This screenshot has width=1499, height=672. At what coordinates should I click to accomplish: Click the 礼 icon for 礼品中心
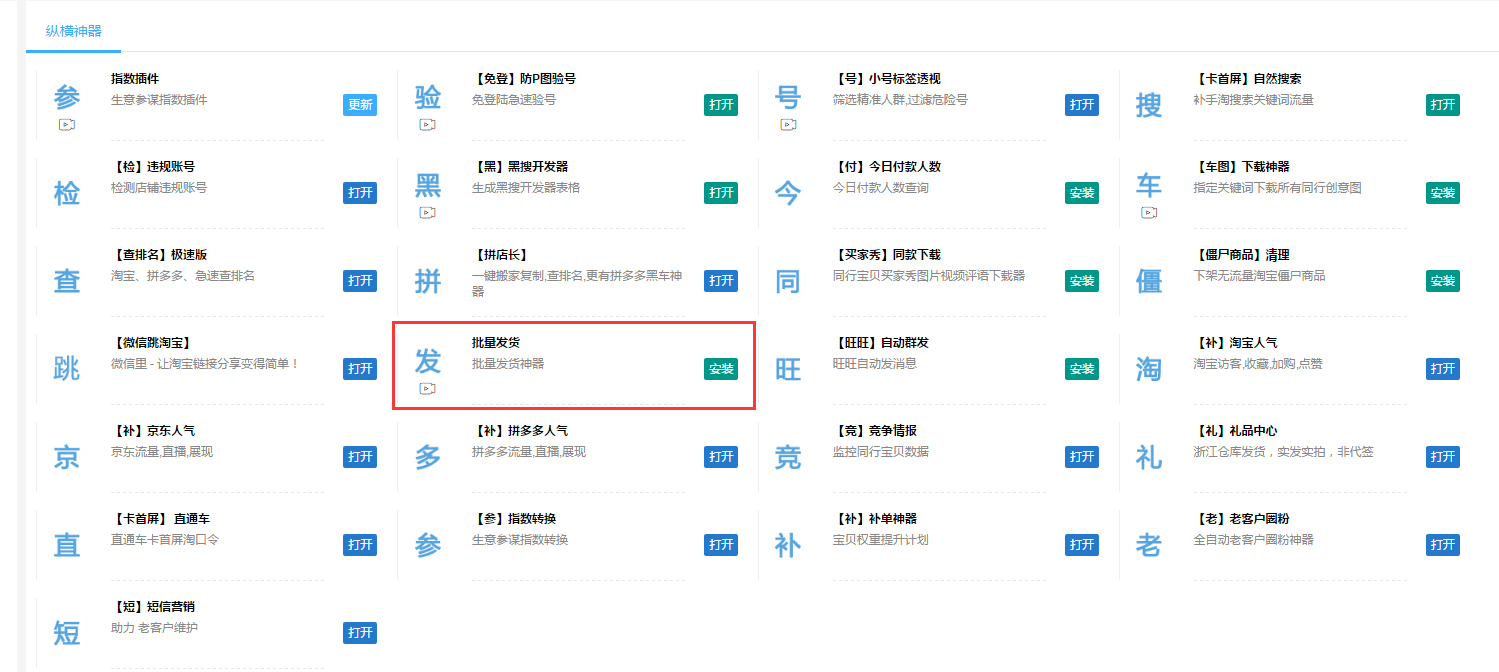(x=1149, y=457)
